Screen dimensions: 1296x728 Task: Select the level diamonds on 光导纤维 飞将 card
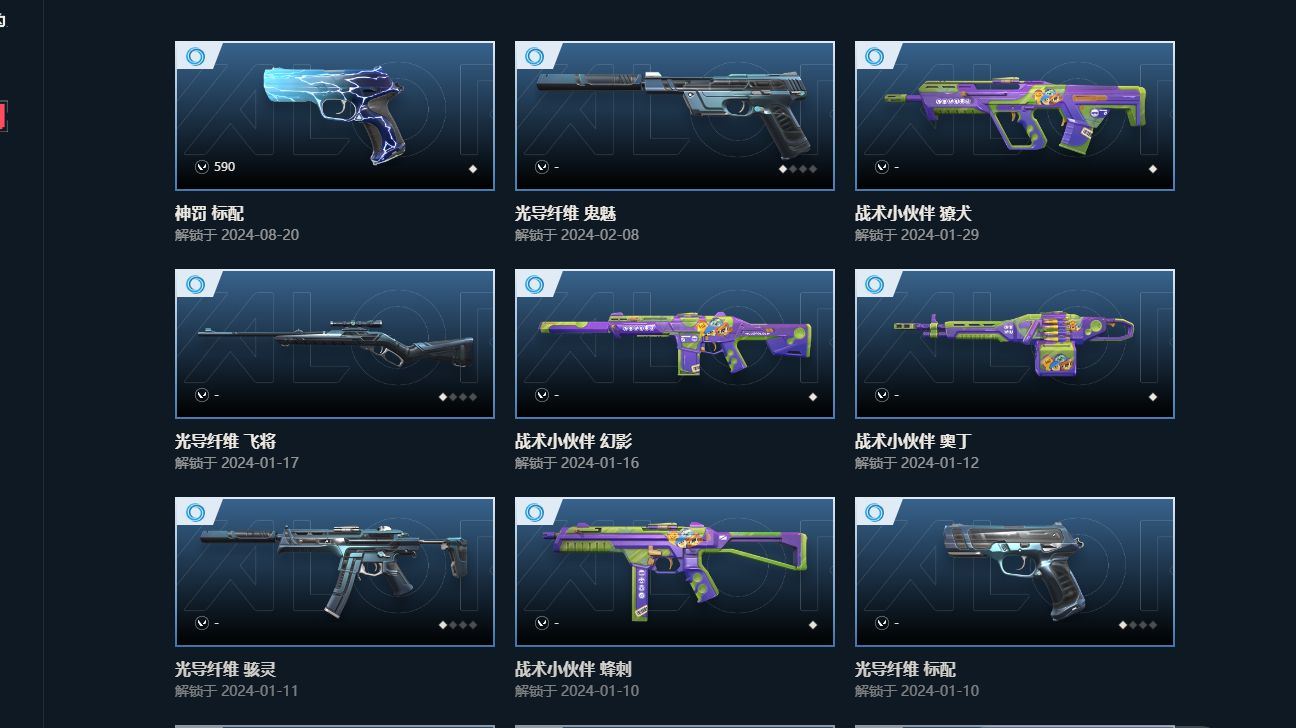pos(458,397)
